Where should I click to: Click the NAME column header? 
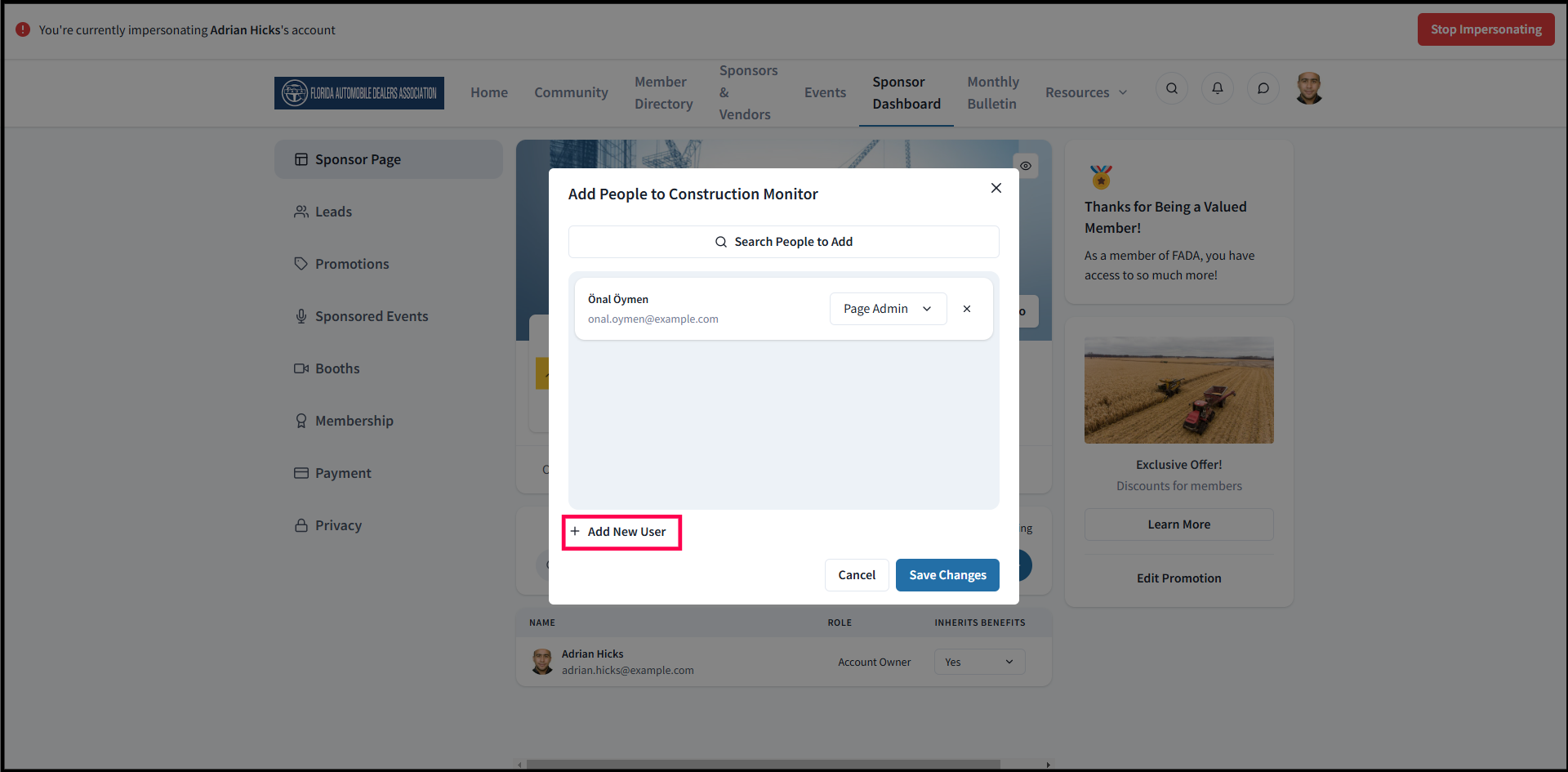(x=542, y=623)
